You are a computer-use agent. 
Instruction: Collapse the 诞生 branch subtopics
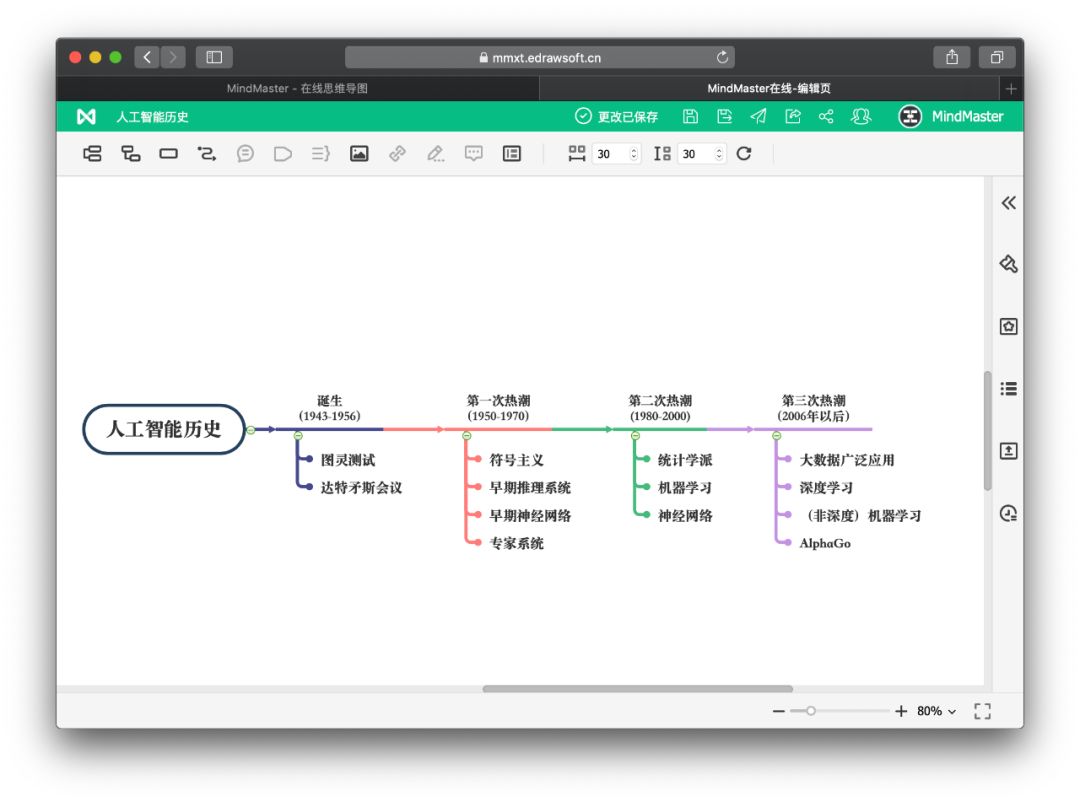[x=298, y=435]
